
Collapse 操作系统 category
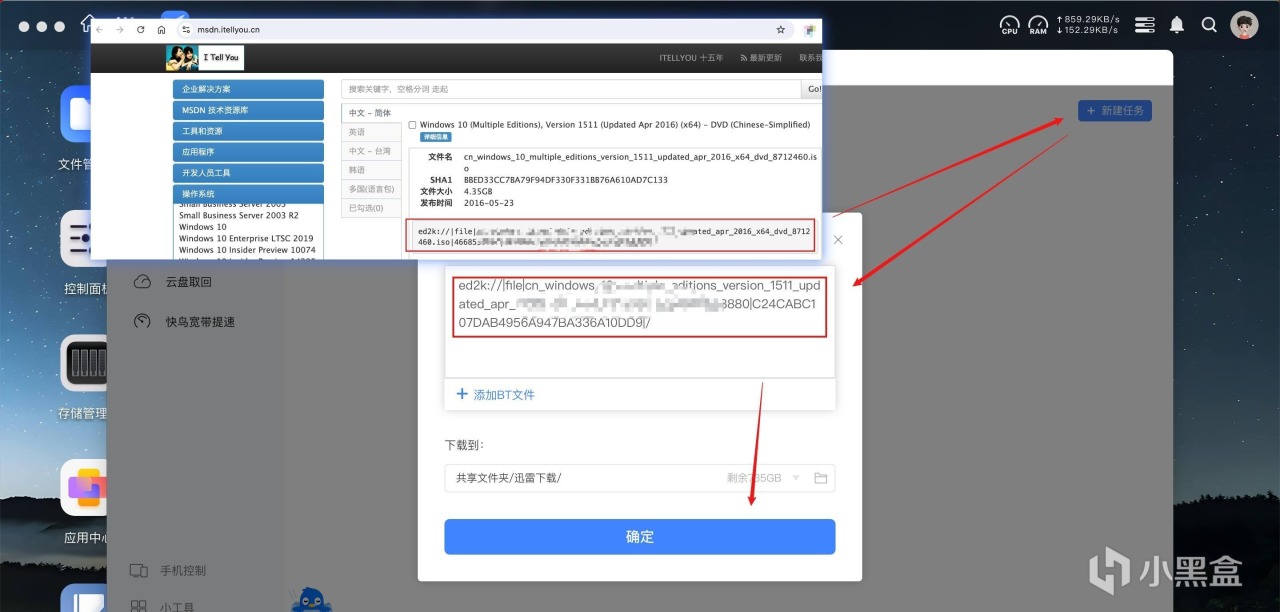(248, 194)
